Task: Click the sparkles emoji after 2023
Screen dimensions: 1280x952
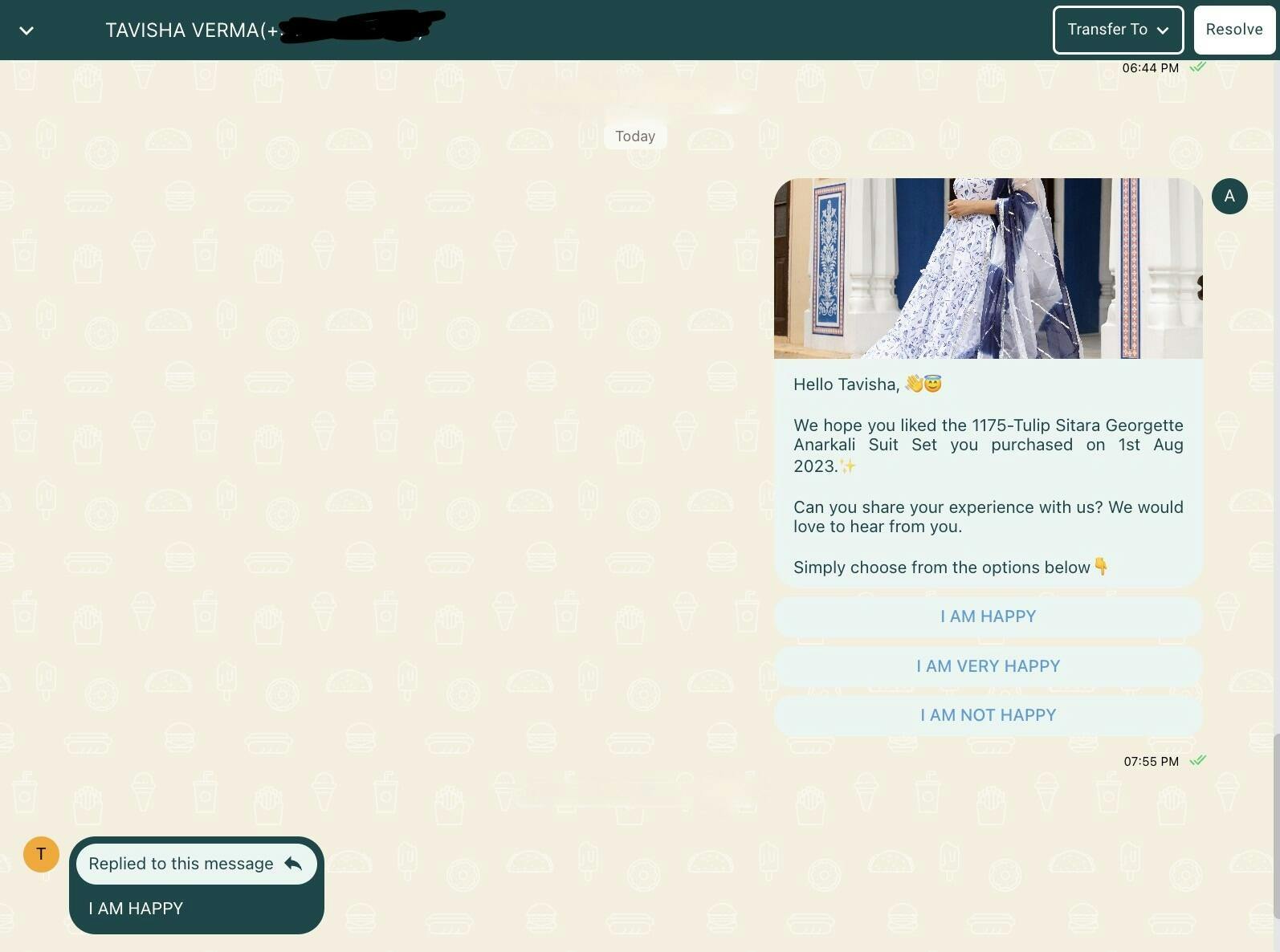Action: click(848, 466)
